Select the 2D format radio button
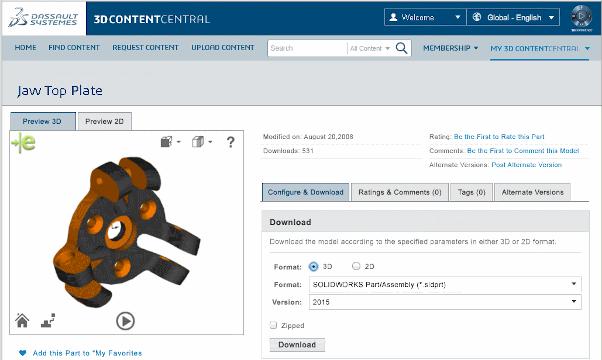602x360 pixels. [356, 266]
